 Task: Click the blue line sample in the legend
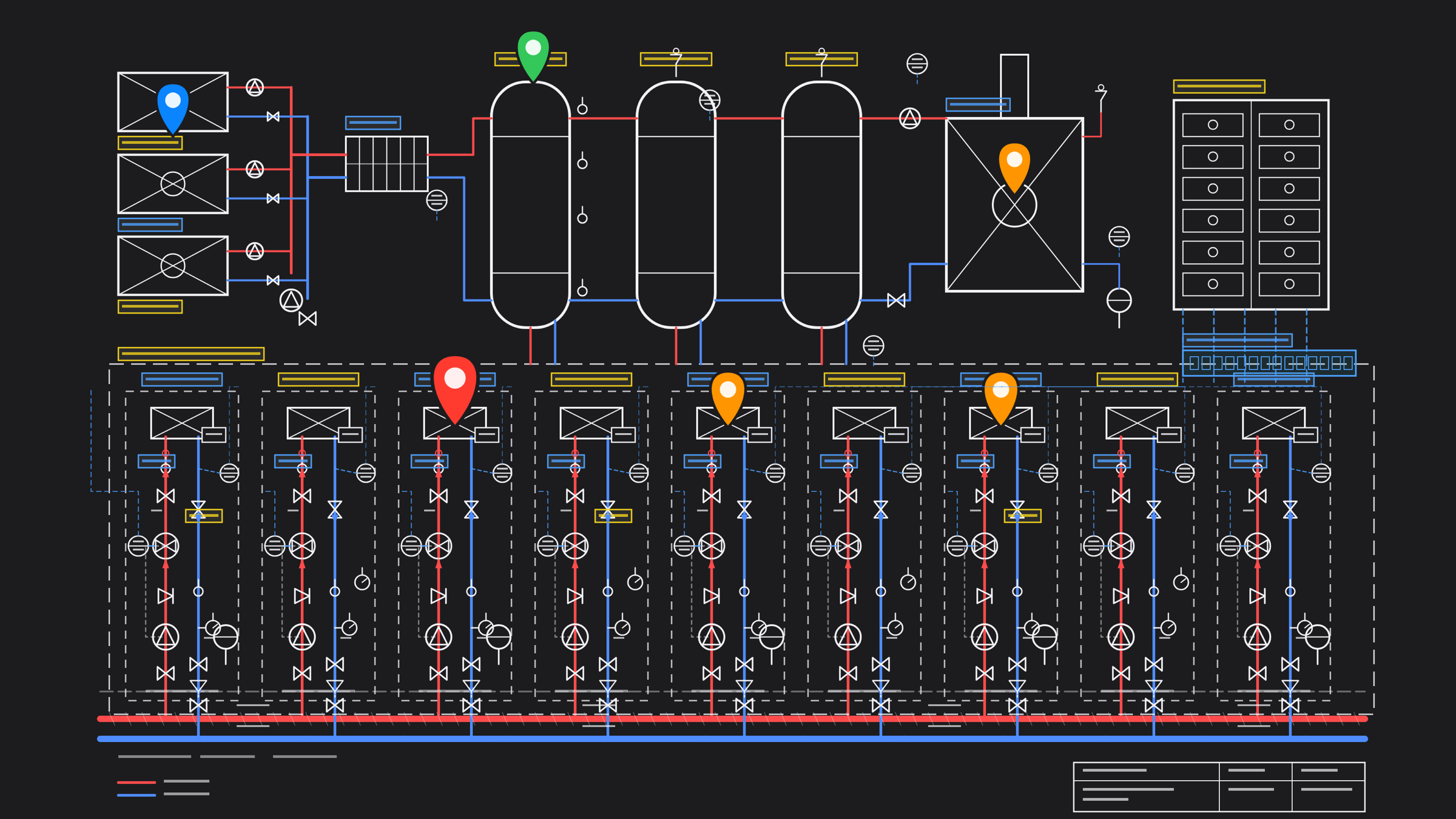(x=136, y=795)
